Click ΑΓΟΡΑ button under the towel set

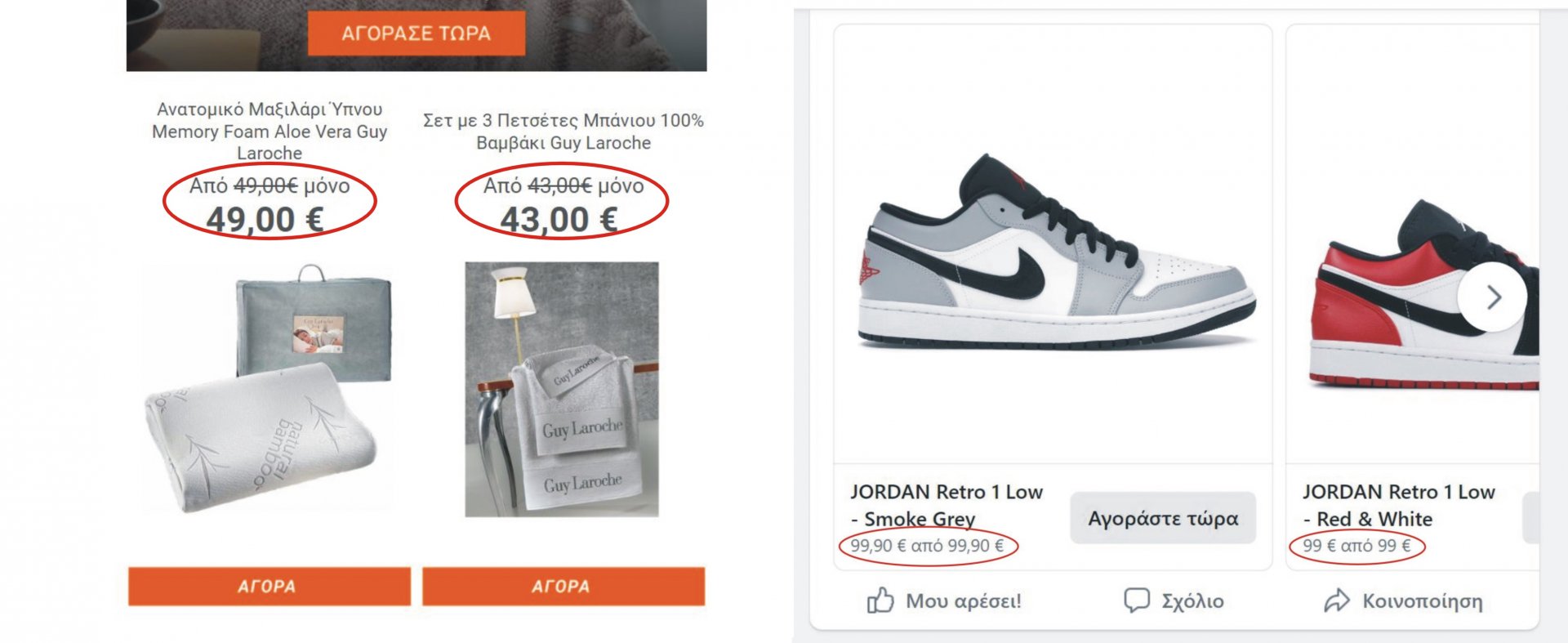563,587
